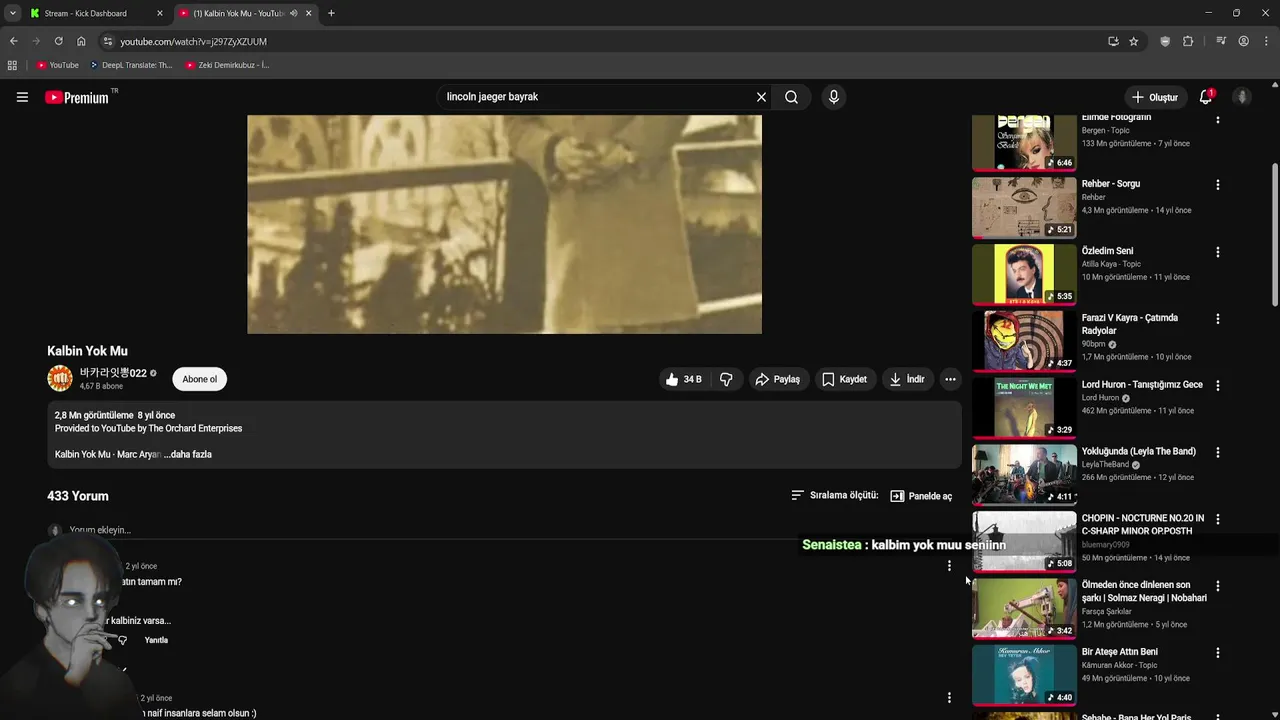Viewport: 1280px width, 720px height.
Task: Open DeepL Translate bookmark
Action: pos(130,65)
